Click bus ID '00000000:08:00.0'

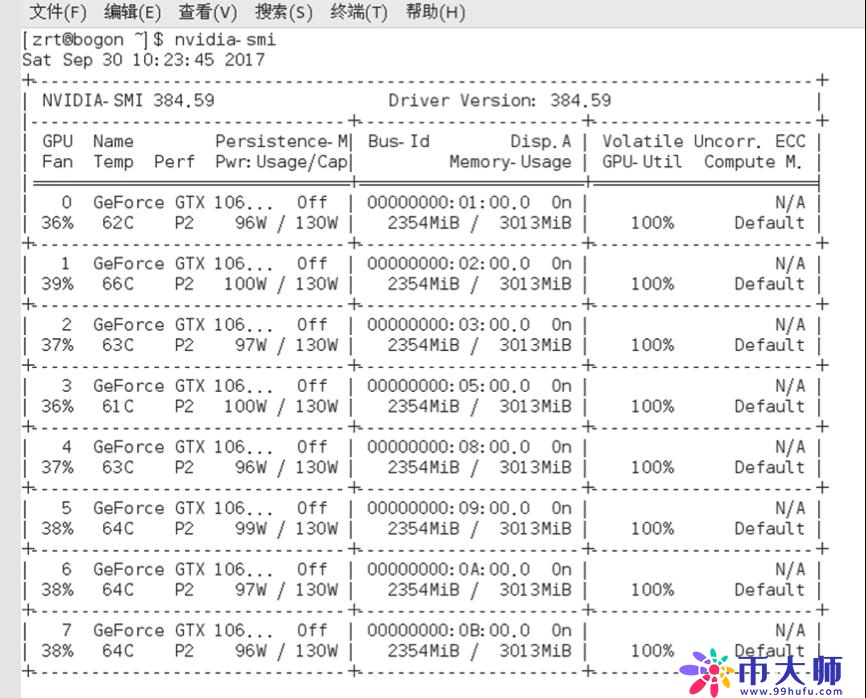coord(449,447)
